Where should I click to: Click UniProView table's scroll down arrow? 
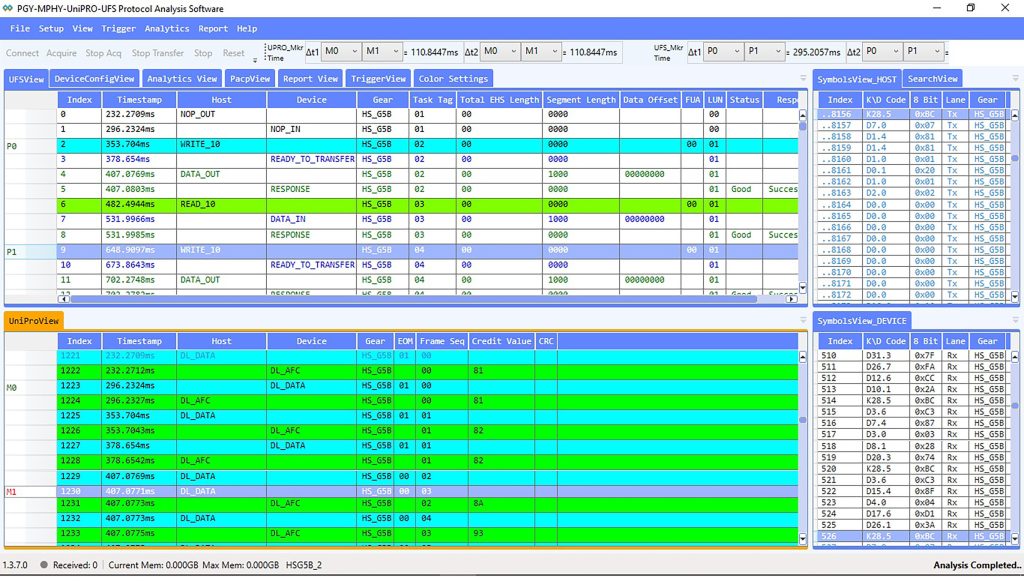pyautogui.click(x=803, y=539)
